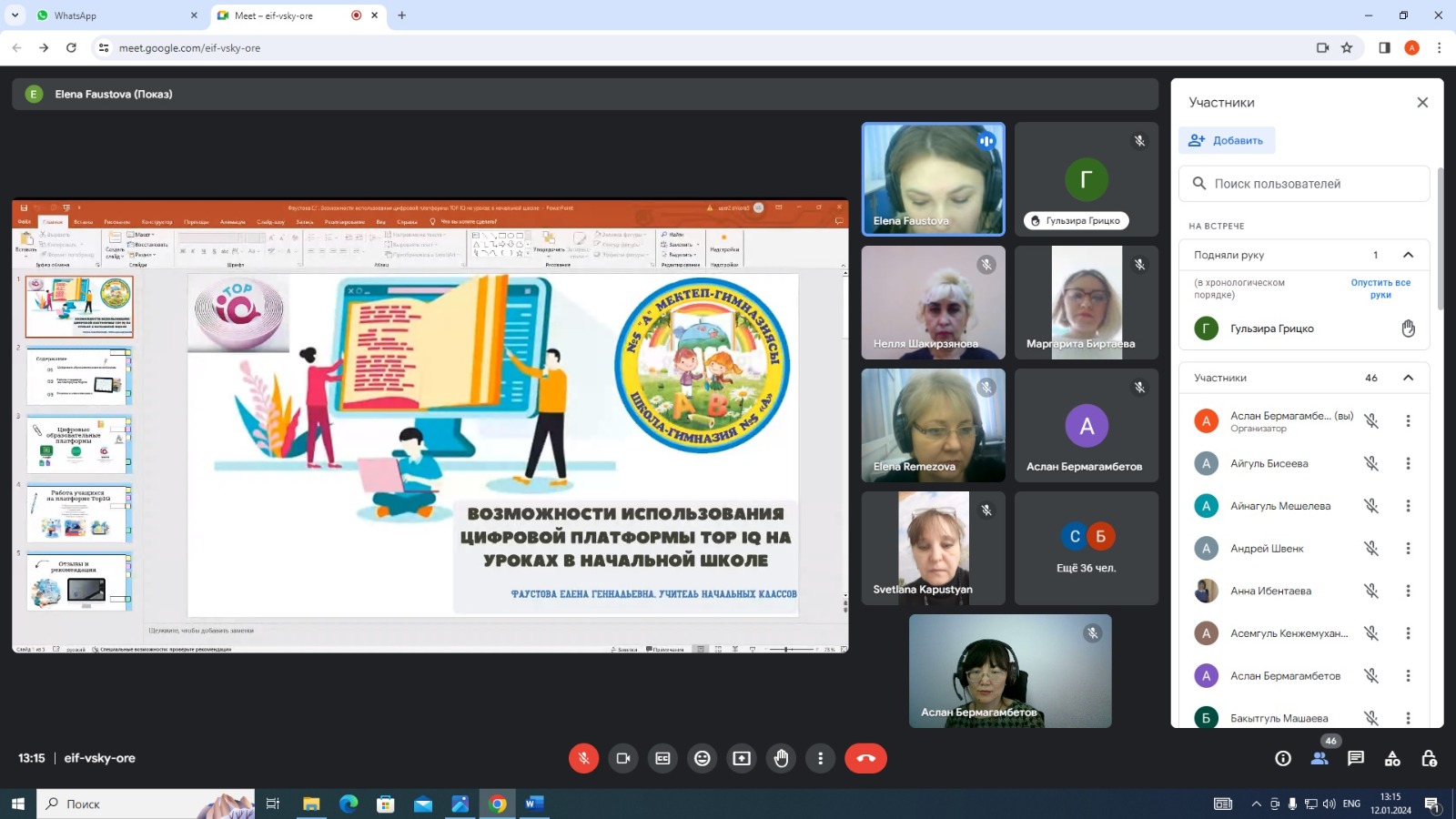Open more options for Асемгуль Кенжемухан
The height and width of the screenshot is (819, 1456).
(x=1408, y=633)
